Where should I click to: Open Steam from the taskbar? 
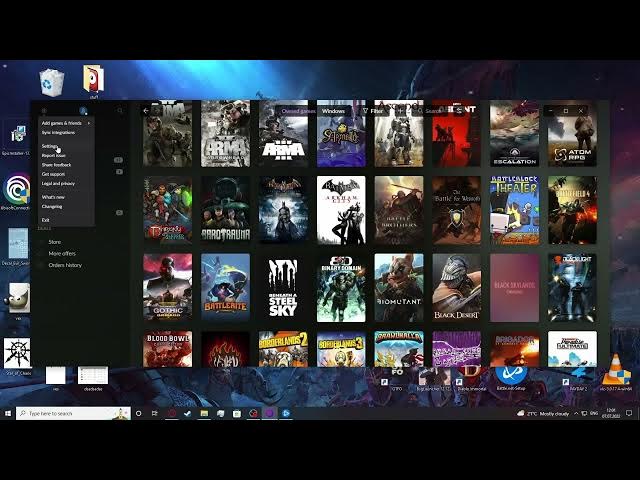click(x=187, y=413)
